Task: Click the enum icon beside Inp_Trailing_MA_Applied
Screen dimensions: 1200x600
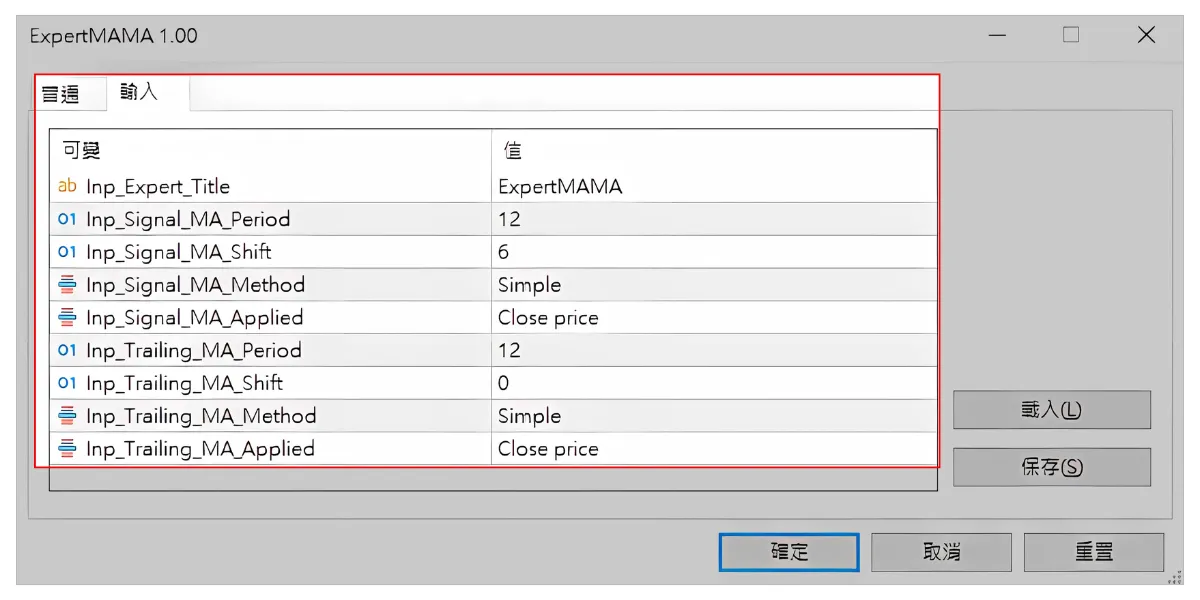Action: pyautogui.click(x=67, y=449)
